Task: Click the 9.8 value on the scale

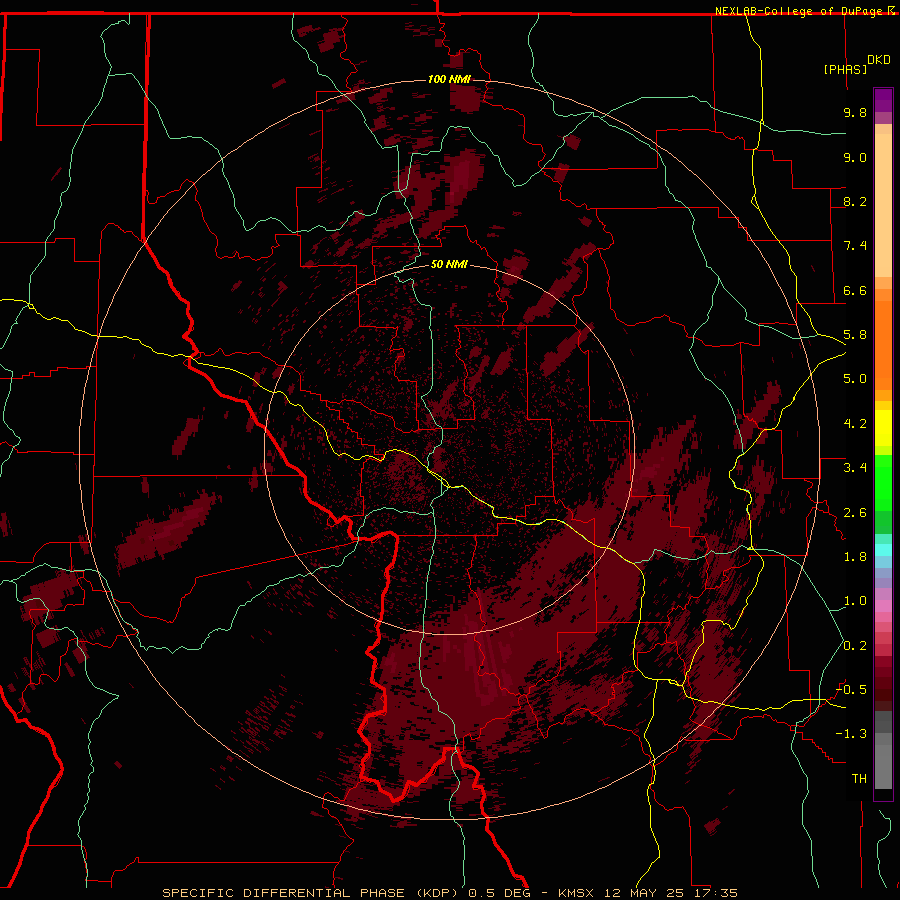Action: [x=855, y=113]
